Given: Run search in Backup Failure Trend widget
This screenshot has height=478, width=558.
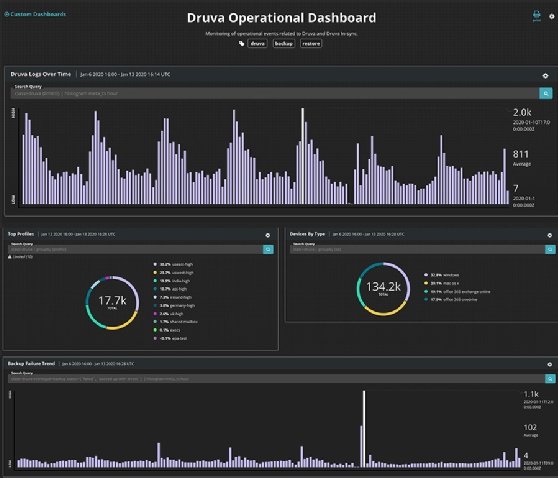Looking at the screenshot, I should (x=550, y=379).
